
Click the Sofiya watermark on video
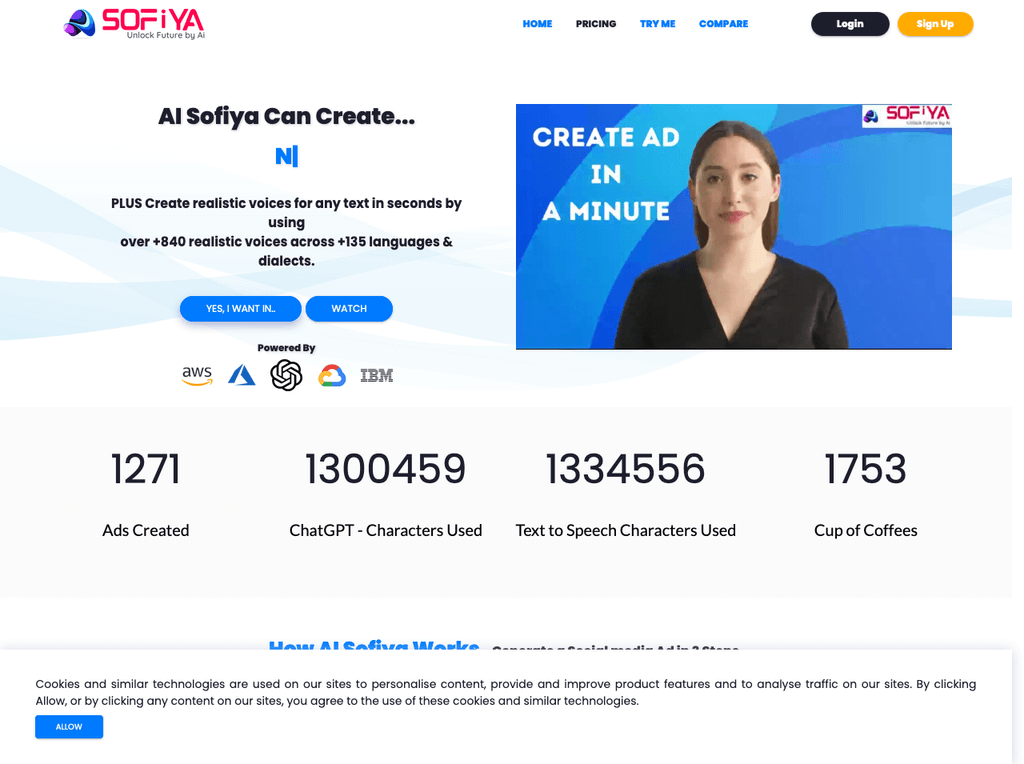coord(906,116)
